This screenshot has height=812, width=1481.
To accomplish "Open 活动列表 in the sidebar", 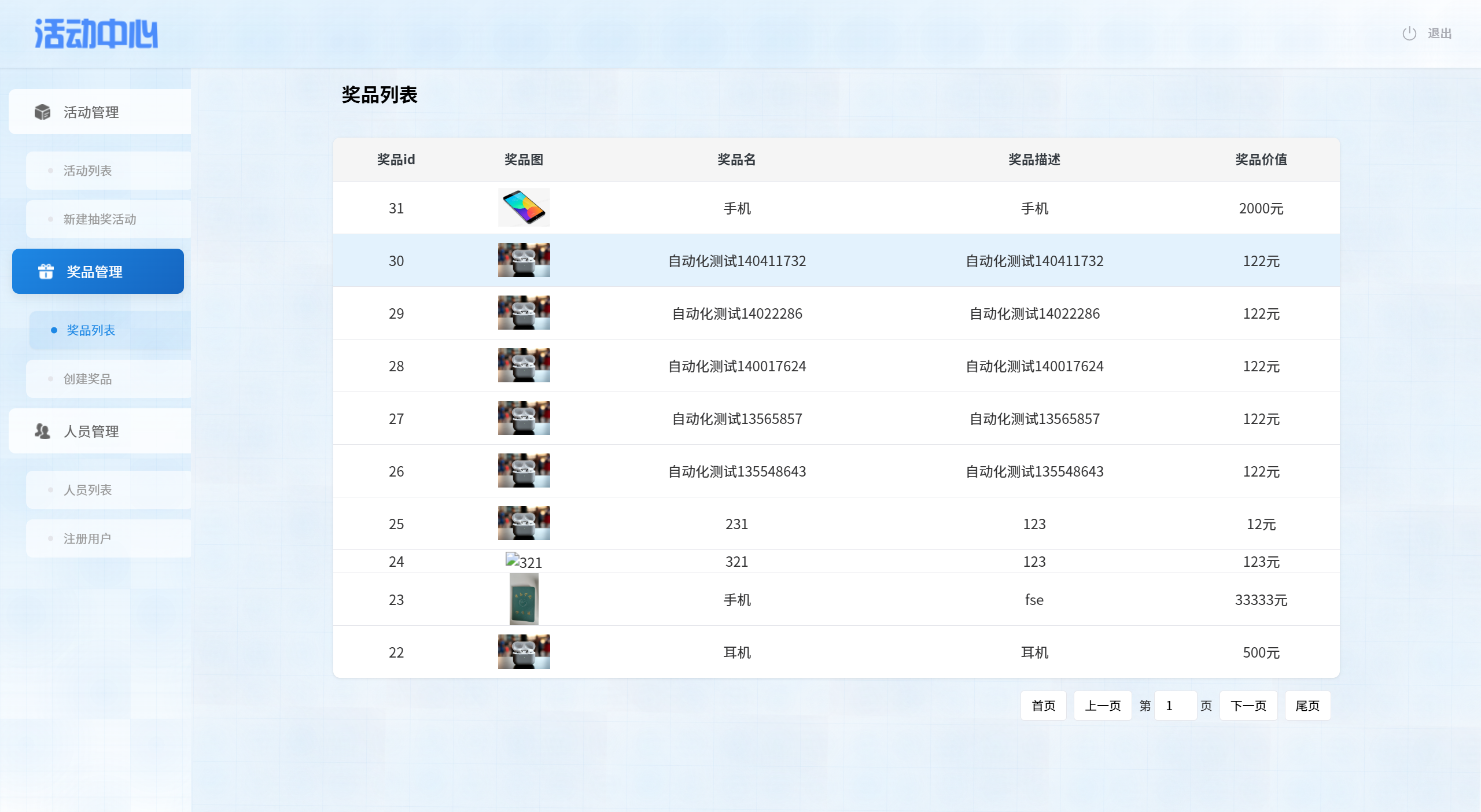I will point(88,171).
